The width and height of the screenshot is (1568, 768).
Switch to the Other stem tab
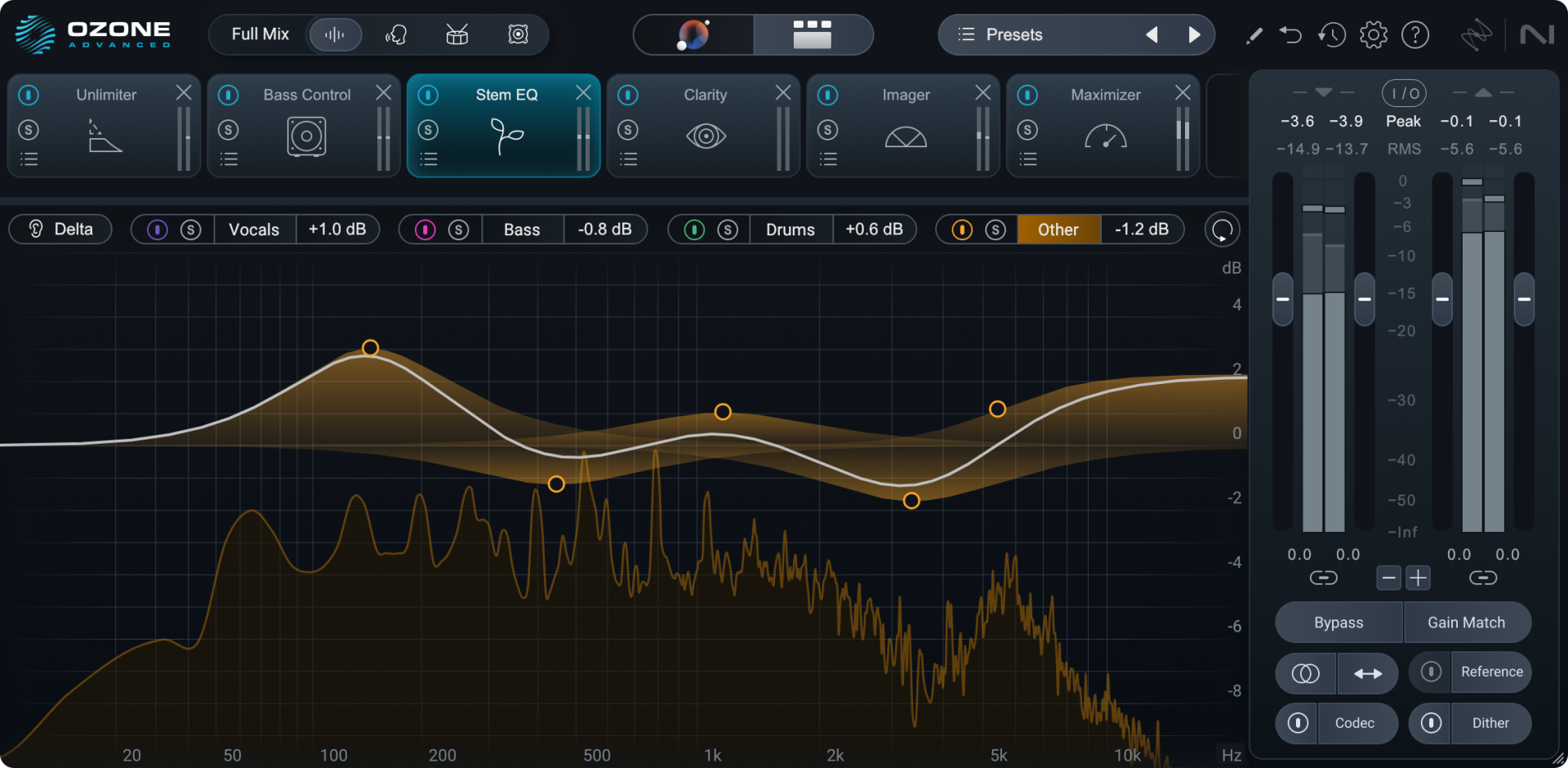coord(1058,230)
